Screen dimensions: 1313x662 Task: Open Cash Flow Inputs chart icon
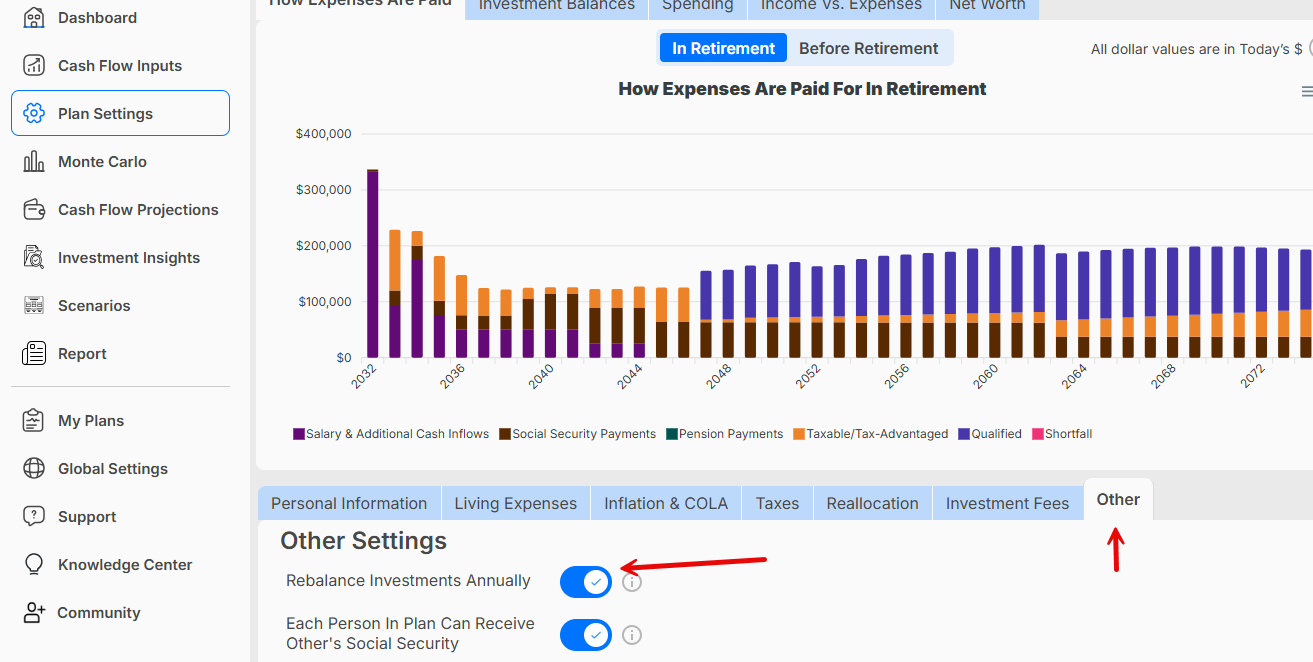[34, 66]
